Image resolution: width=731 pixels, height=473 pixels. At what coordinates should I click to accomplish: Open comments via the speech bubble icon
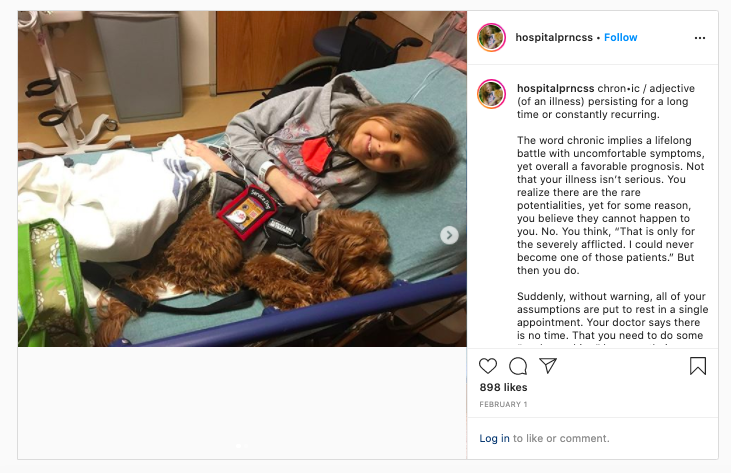[x=518, y=366]
